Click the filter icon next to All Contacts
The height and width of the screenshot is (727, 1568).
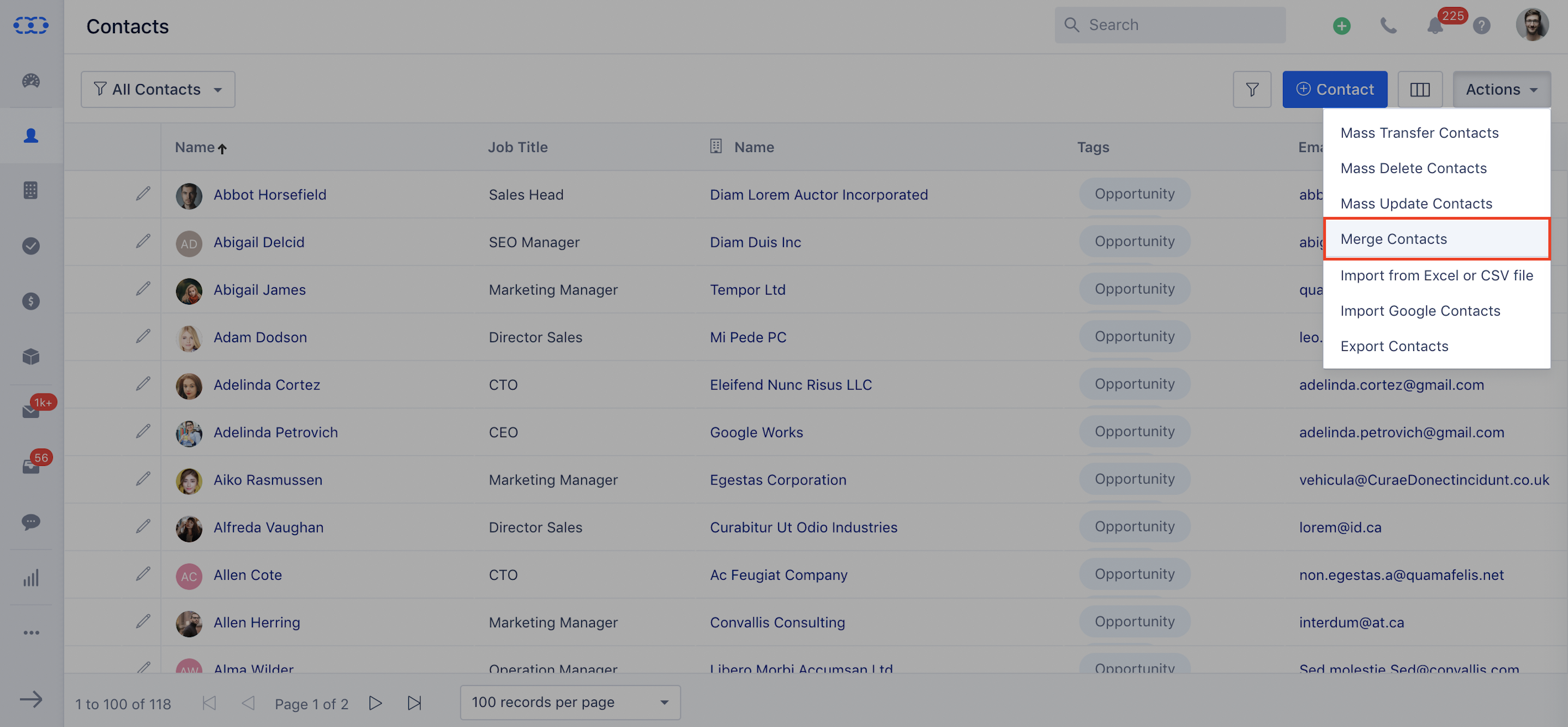click(x=100, y=88)
